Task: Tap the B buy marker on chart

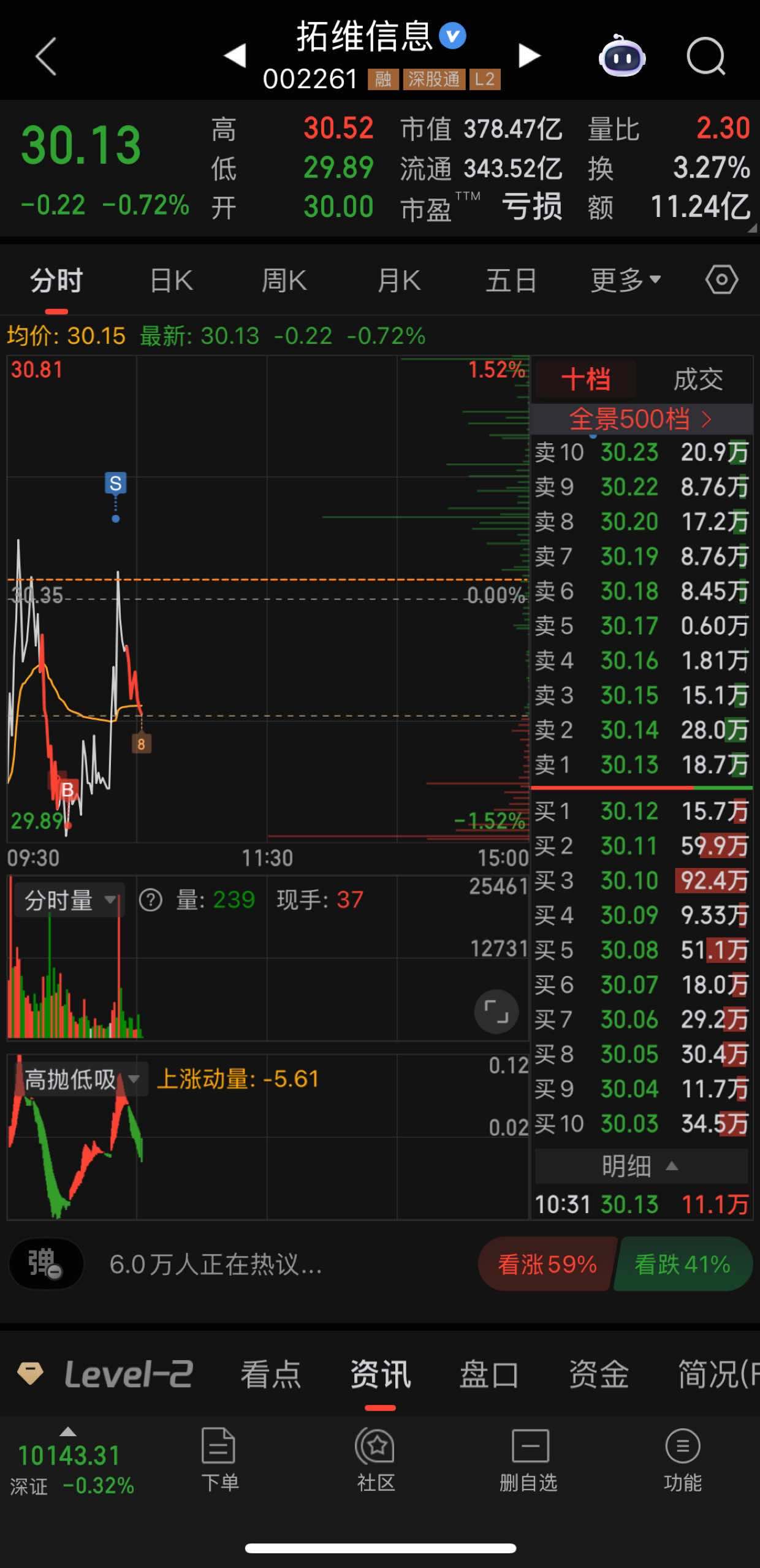Action: click(67, 790)
